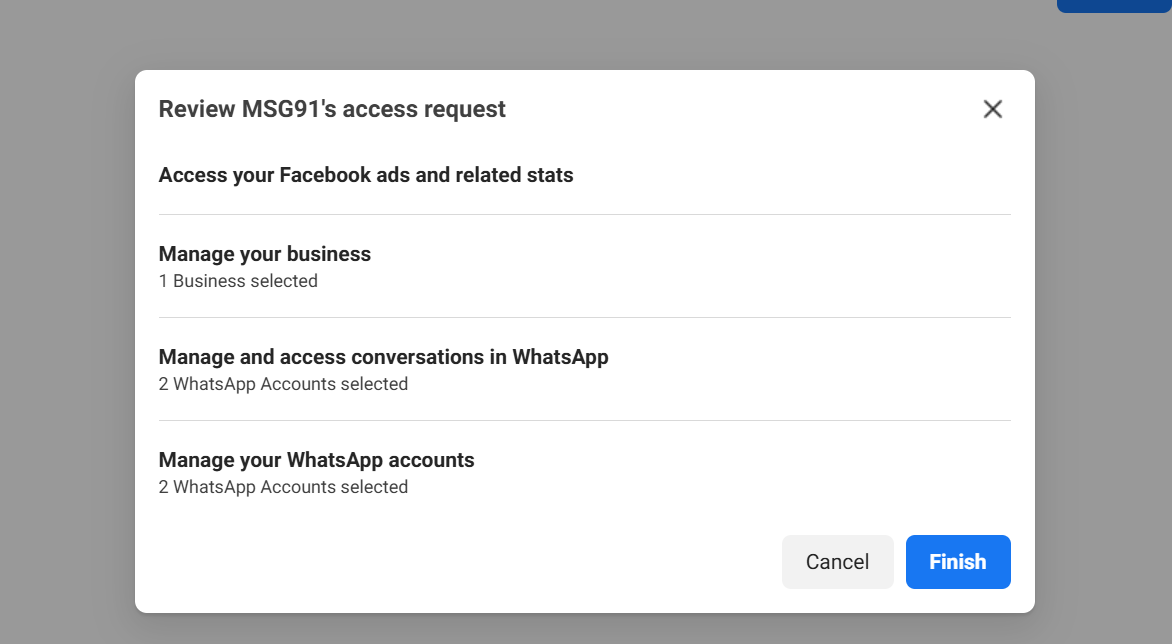Click the Finish button

958,562
